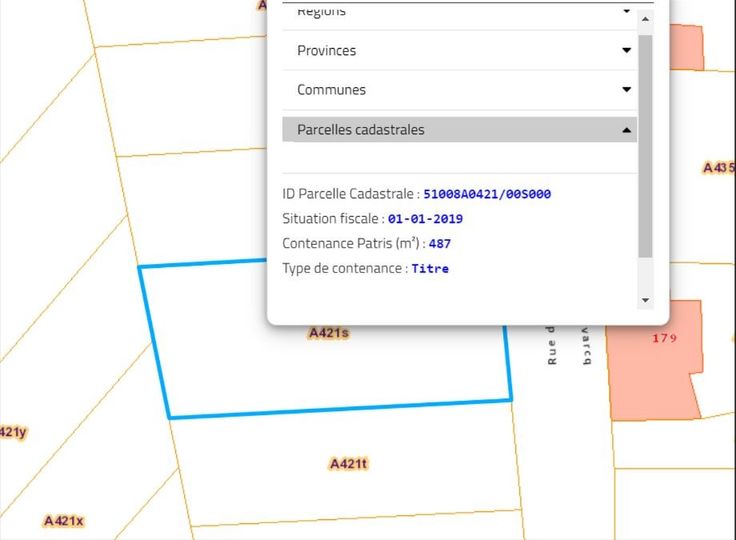This screenshot has width=736, height=540.
Task: Click the Parcelles cadastrales header text
Action: (360, 130)
